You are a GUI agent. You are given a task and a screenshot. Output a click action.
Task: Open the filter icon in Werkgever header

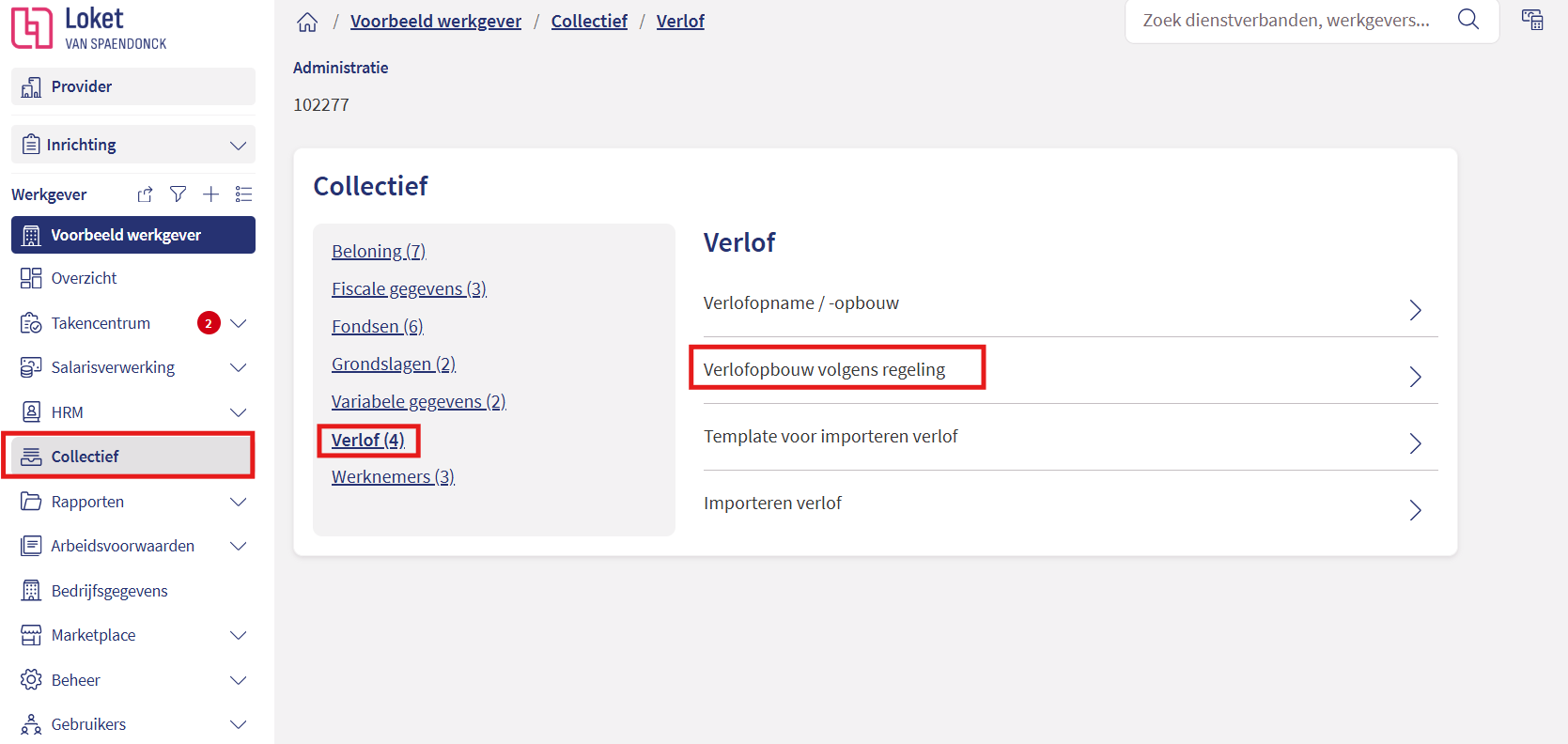click(178, 194)
